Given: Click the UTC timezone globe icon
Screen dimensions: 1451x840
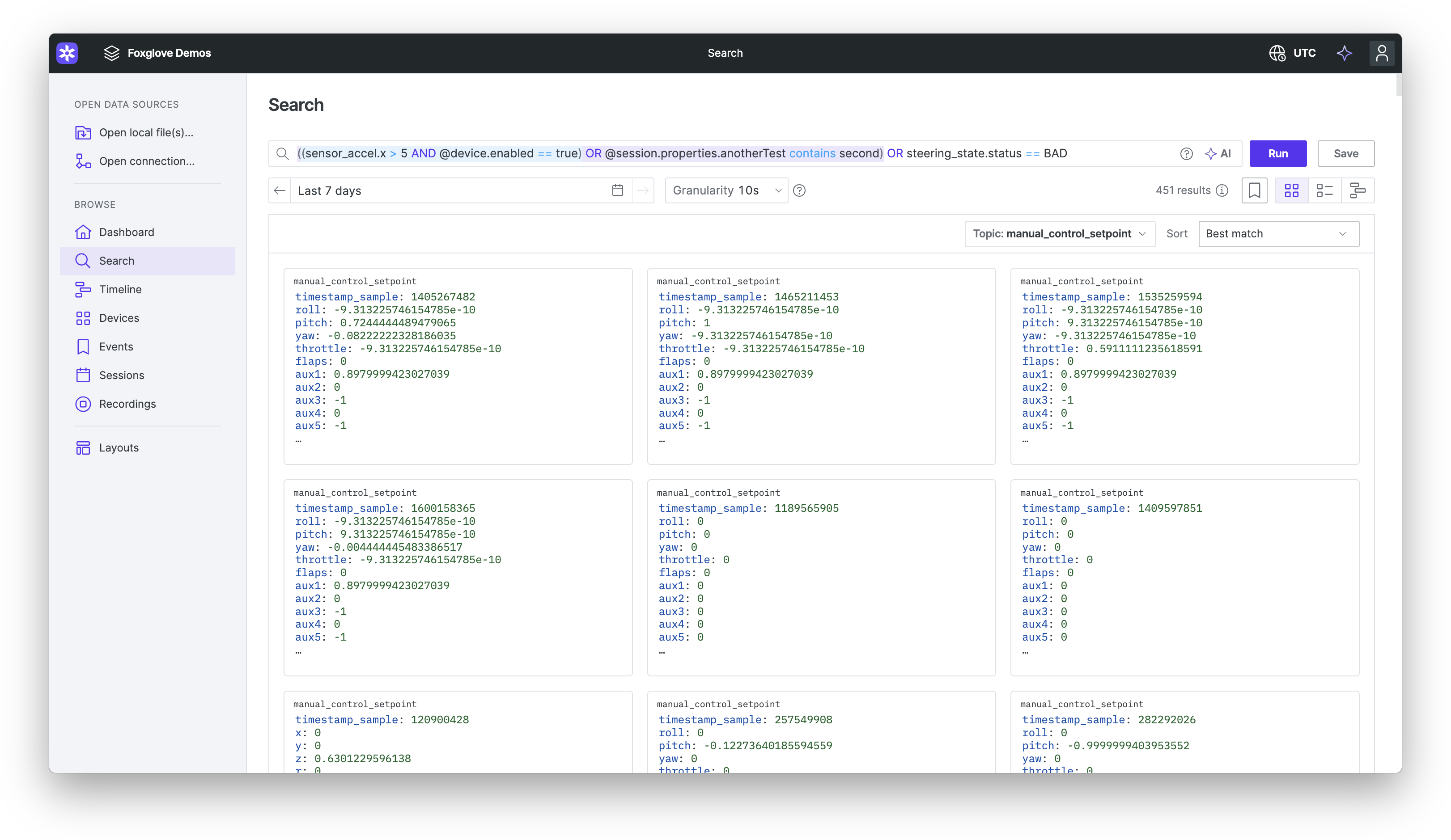Looking at the screenshot, I should pyautogui.click(x=1277, y=53).
